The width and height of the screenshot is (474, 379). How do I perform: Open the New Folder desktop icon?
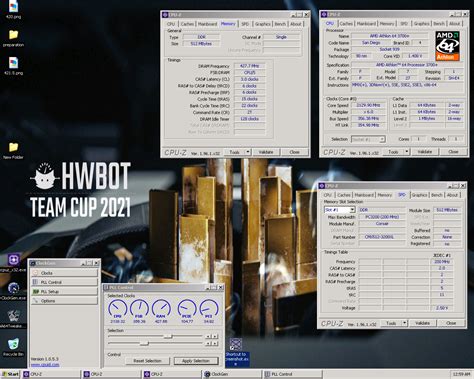pos(13,150)
